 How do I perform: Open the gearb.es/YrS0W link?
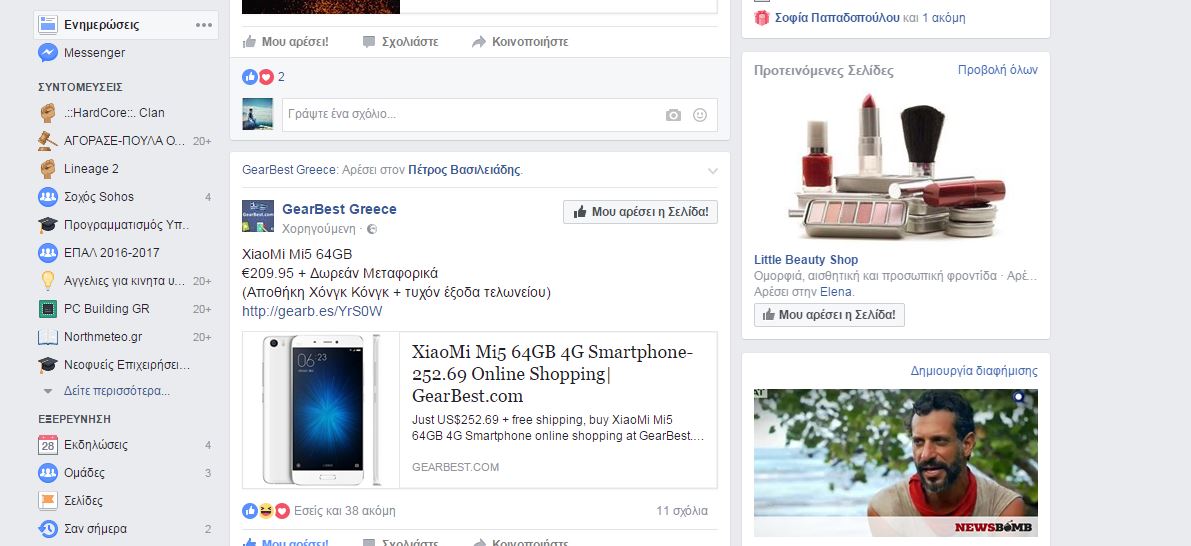pyautogui.click(x=312, y=311)
